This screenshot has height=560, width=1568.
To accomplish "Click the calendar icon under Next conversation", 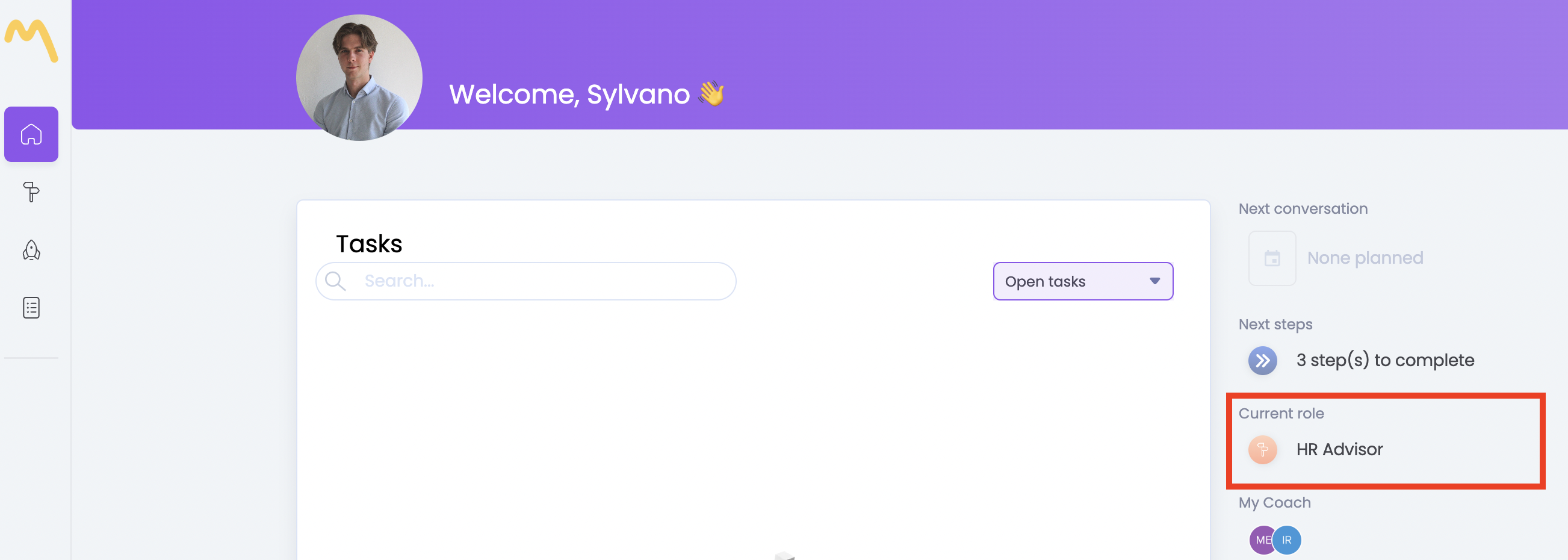I will 1272,258.
